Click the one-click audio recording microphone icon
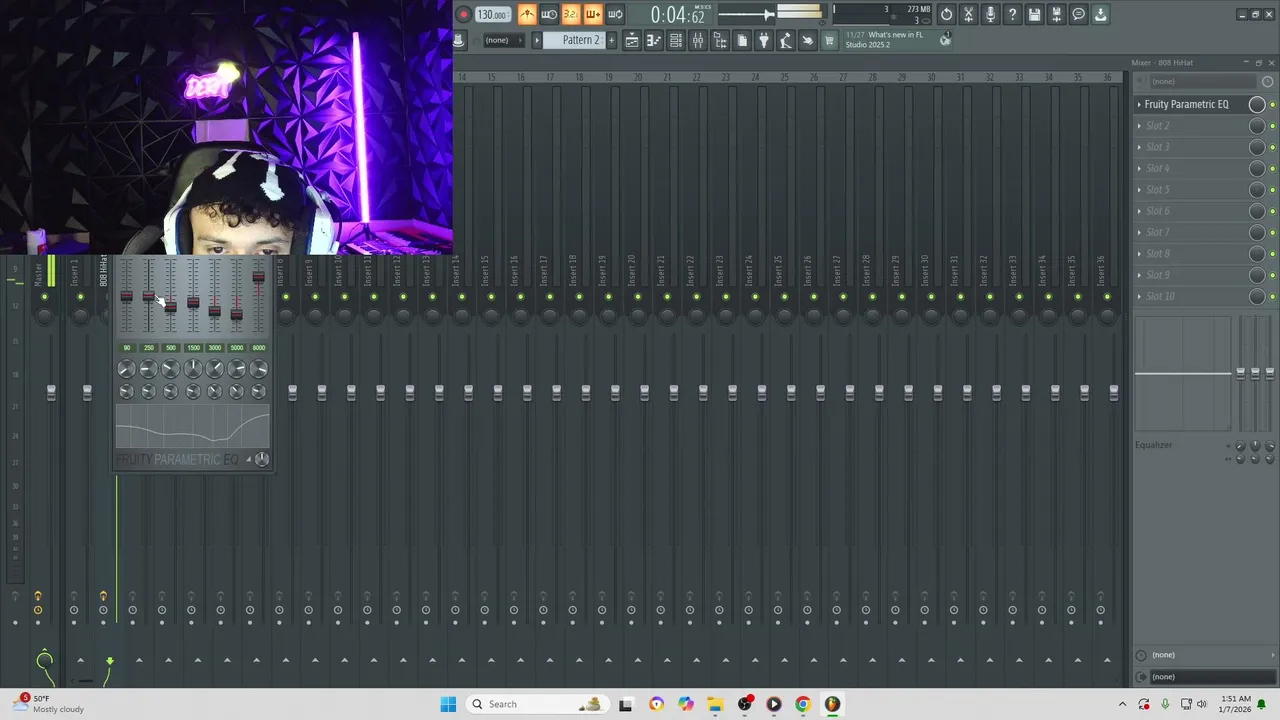 [x=990, y=14]
